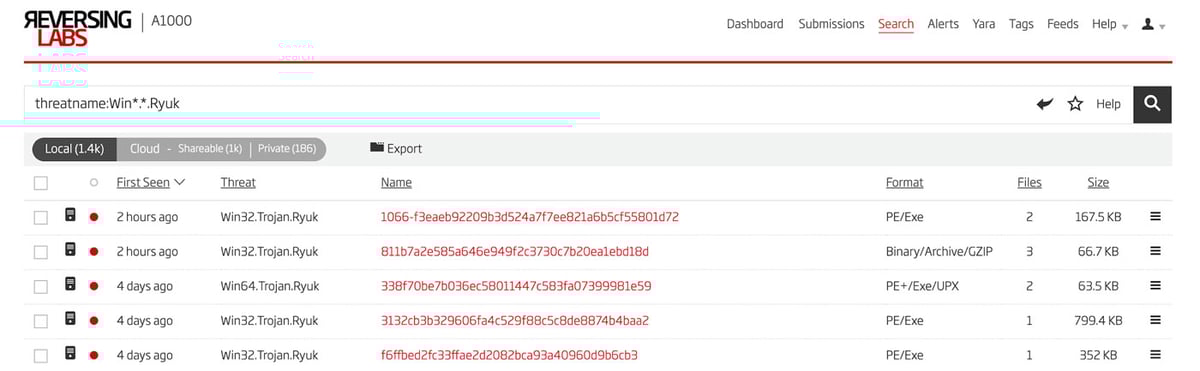Open the user account dropdown
Screen dimensions: 1200x371
1153,24
